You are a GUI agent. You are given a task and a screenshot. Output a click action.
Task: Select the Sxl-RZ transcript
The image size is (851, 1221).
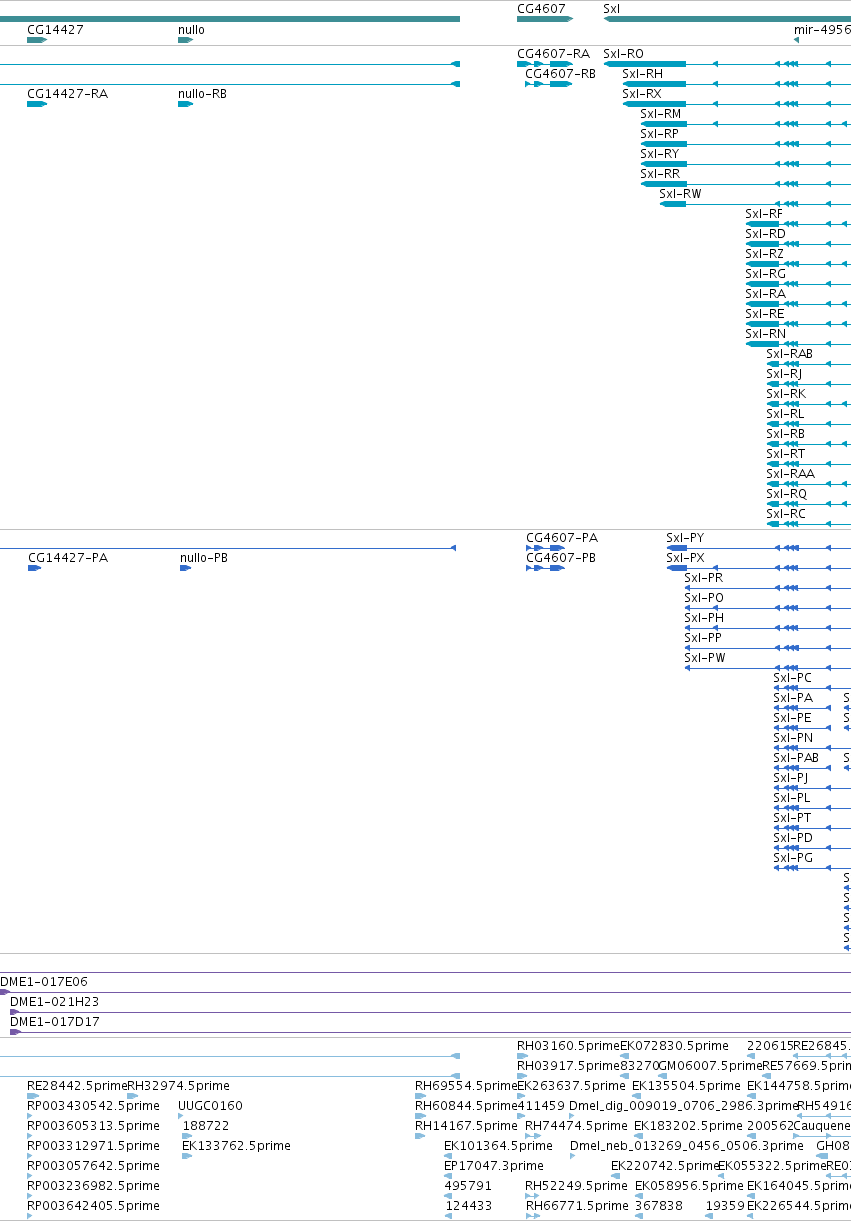(x=764, y=253)
